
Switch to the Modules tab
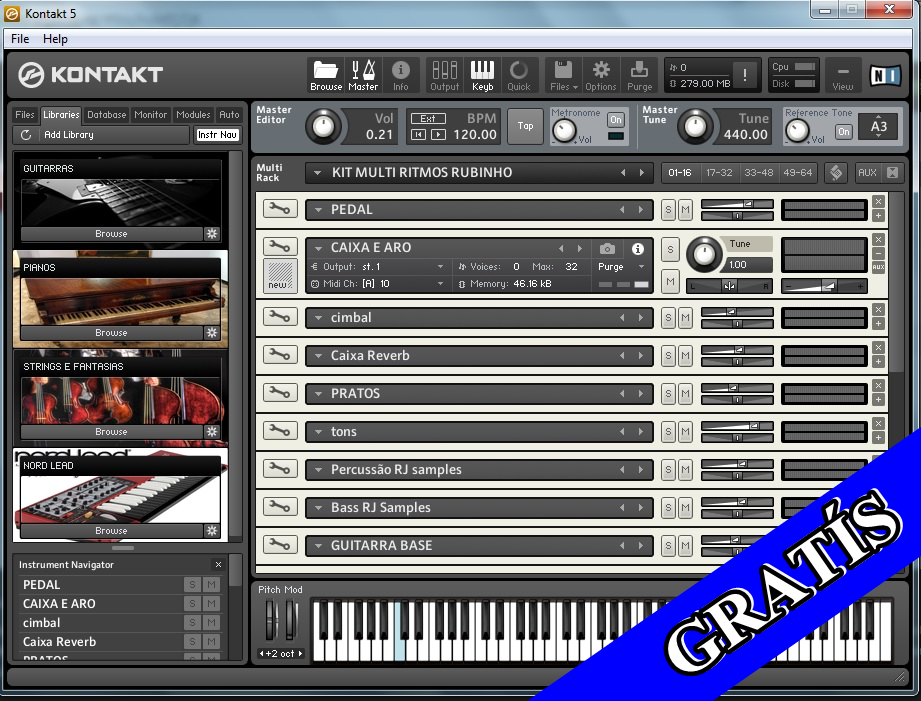pyautogui.click(x=193, y=115)
